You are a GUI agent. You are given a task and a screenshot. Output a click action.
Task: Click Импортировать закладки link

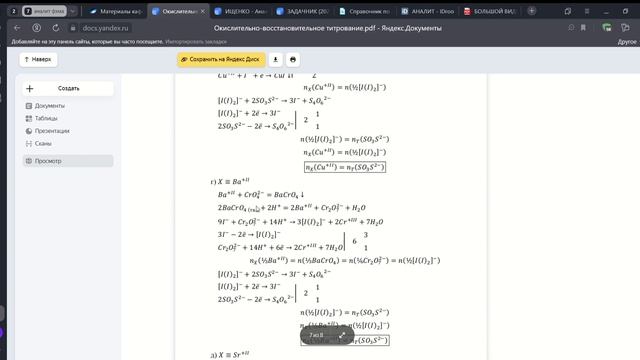click(196, 42)
